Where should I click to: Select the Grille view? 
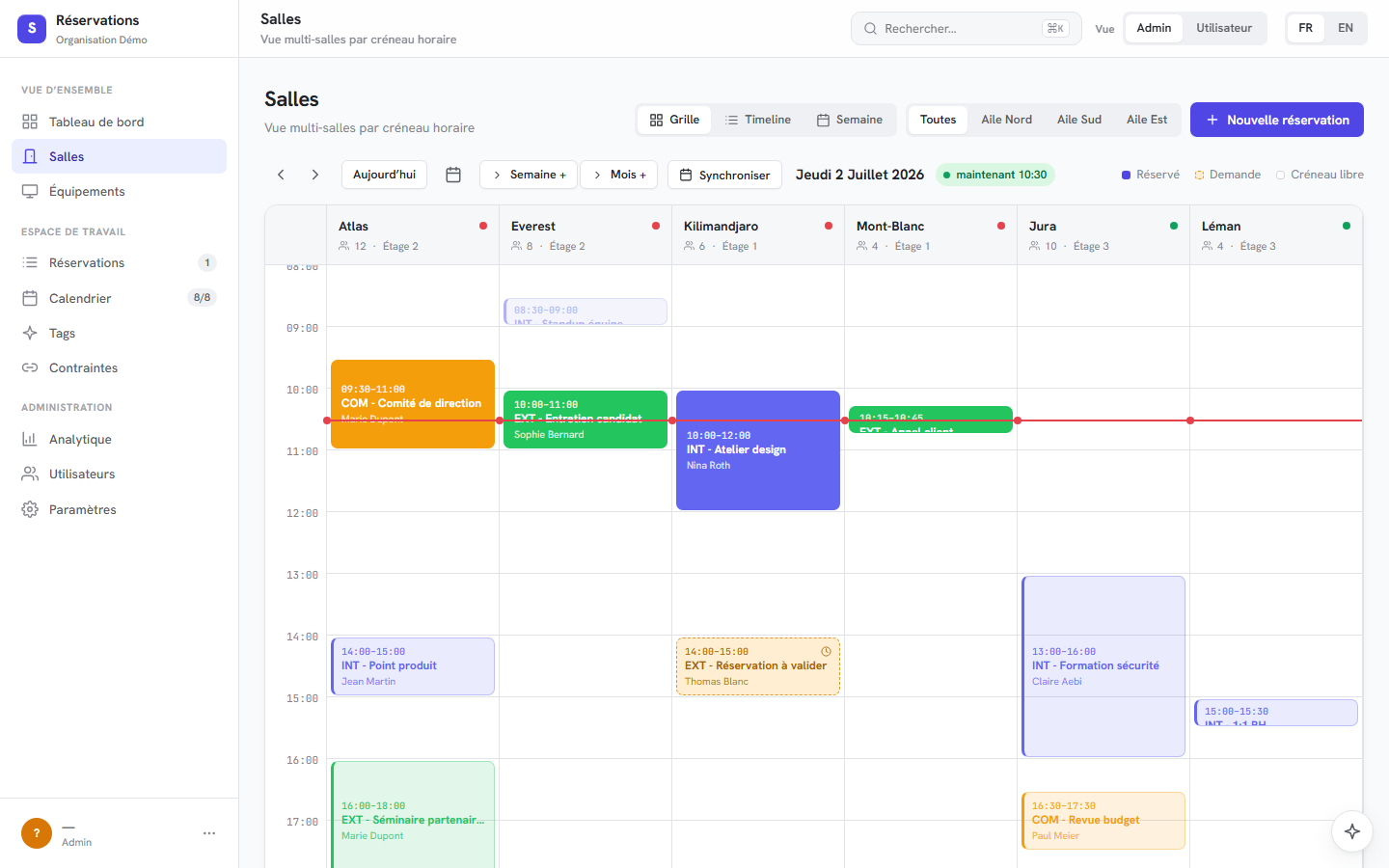point(674,120)
